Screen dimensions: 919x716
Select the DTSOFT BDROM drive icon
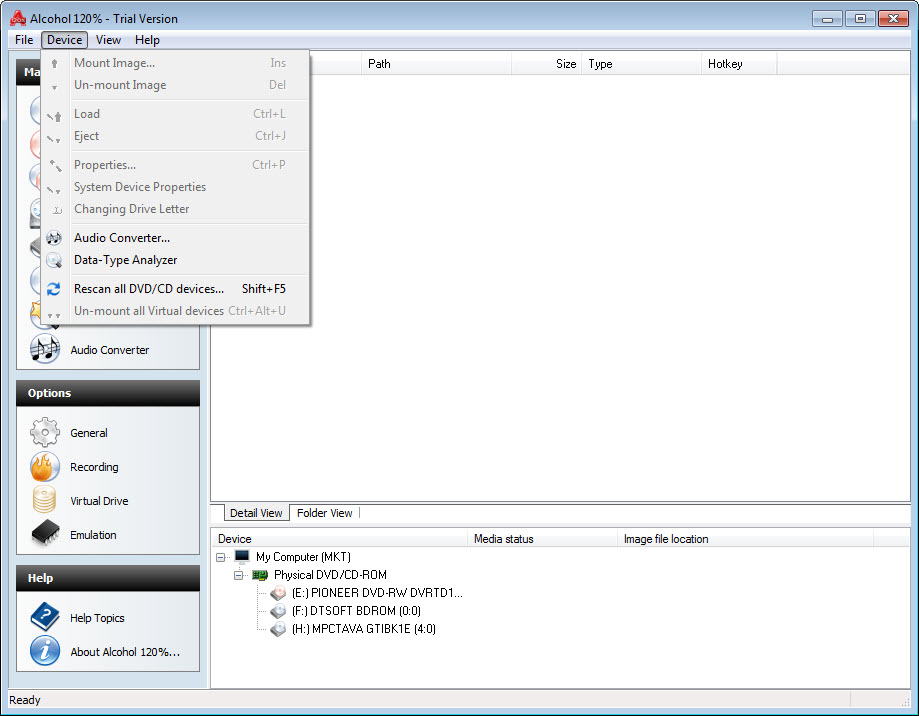tap(278, 611)
